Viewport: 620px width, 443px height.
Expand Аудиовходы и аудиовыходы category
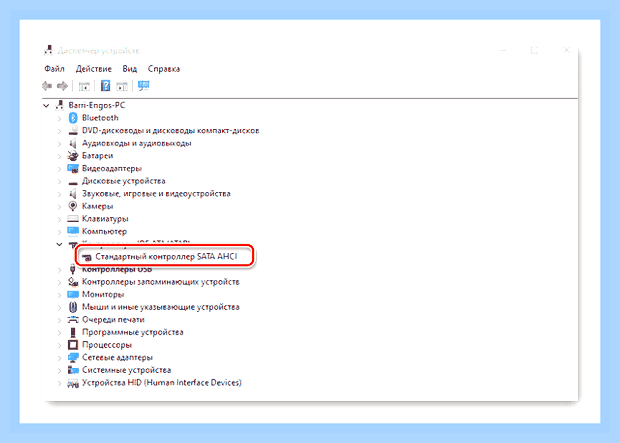pos(59,144)
